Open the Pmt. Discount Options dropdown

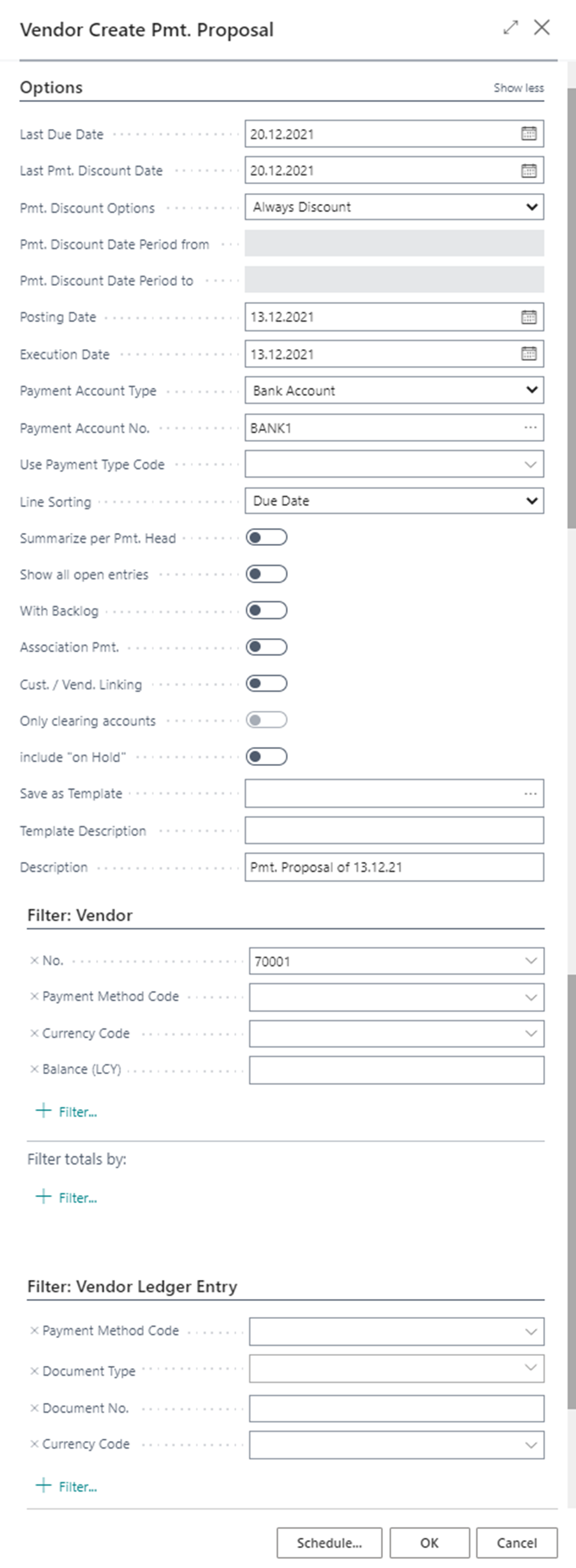click(532, 207)
